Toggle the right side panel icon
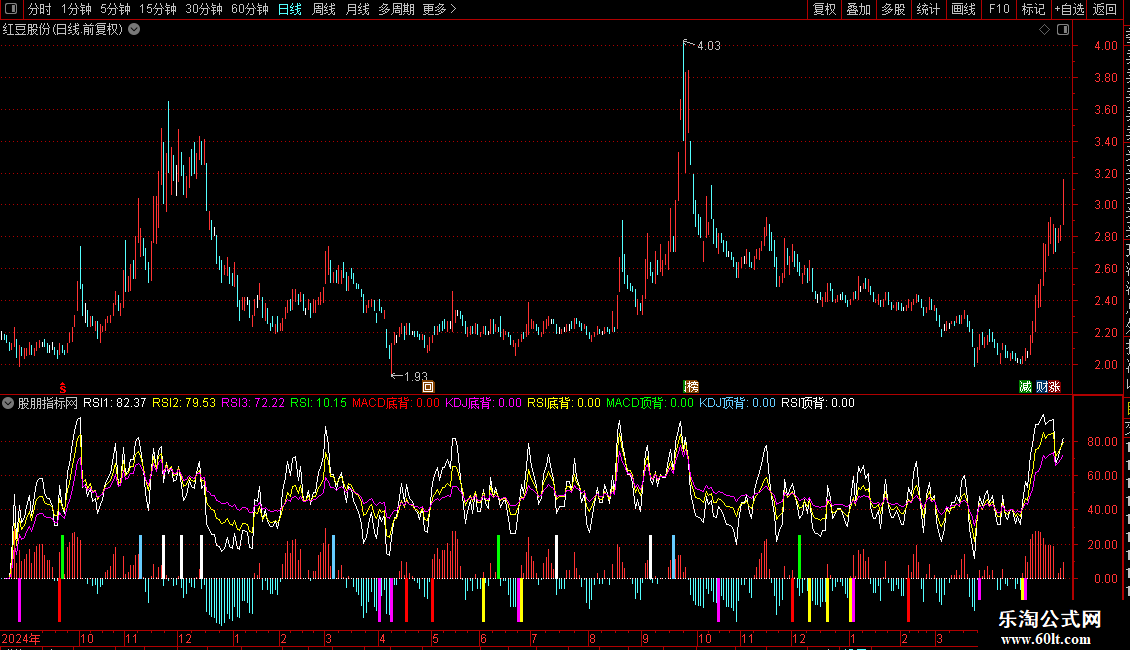 click(x=1063, y=30)
